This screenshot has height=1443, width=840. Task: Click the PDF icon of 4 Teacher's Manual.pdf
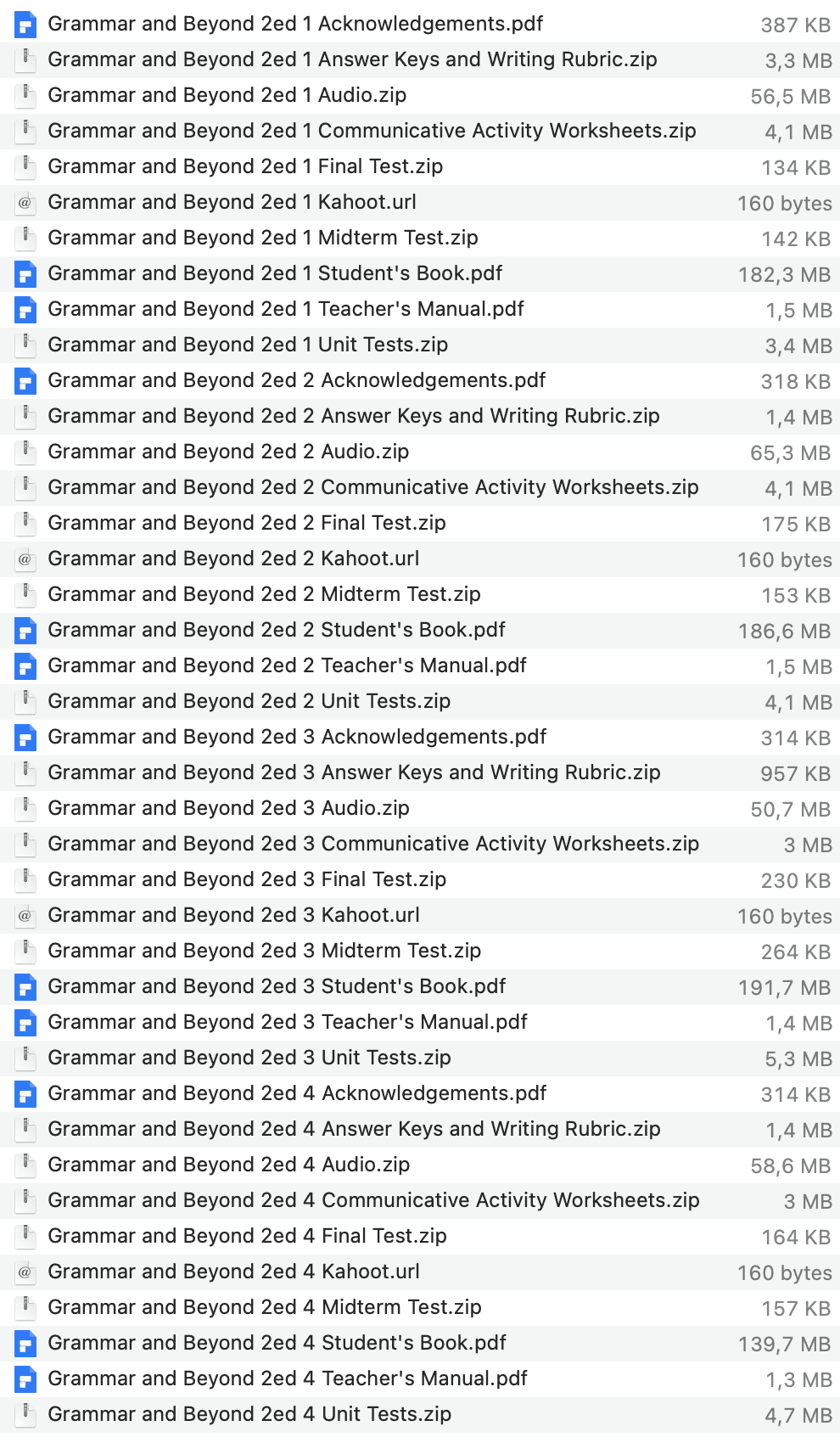(x=25, y=1379)
